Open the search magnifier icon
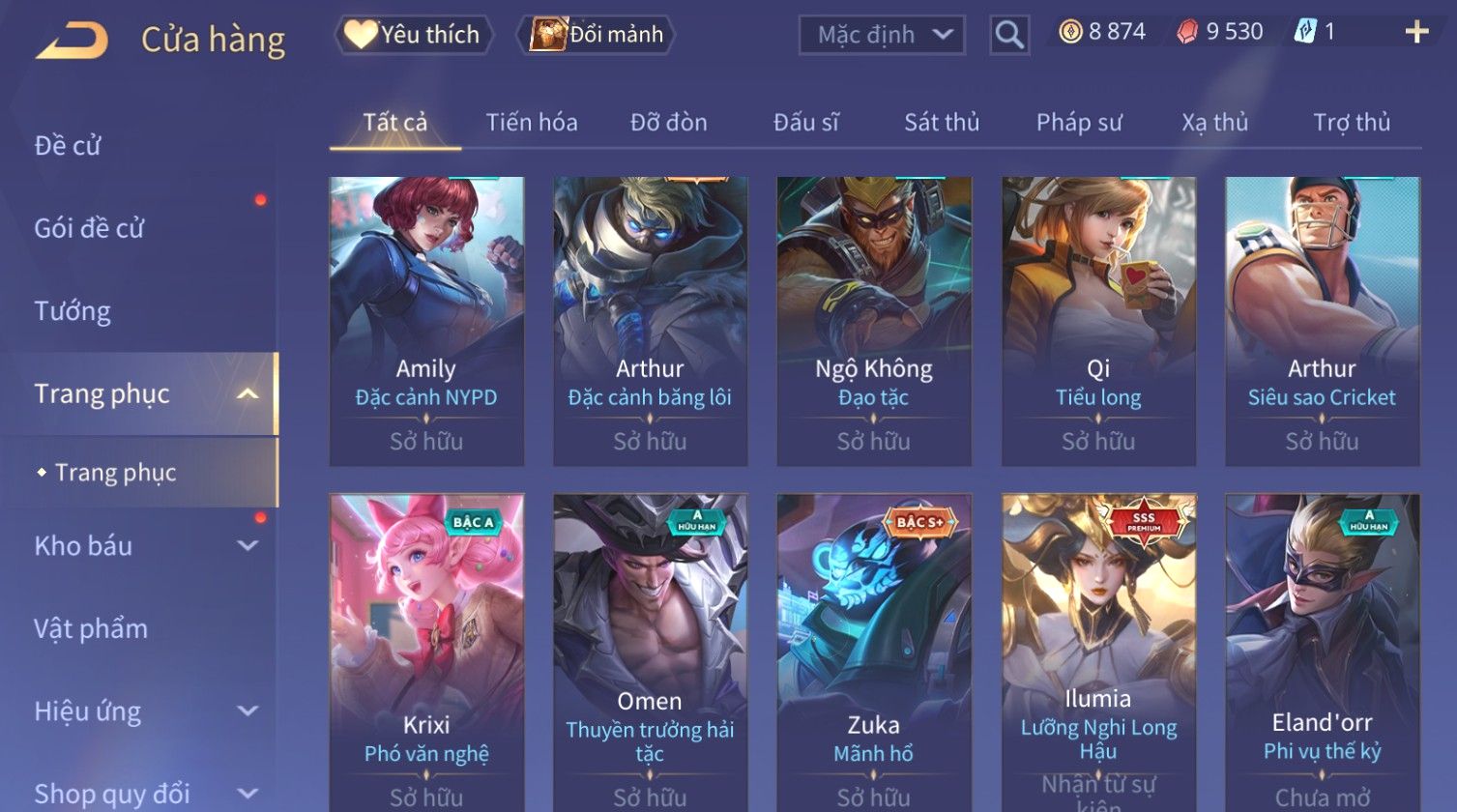Viewport: 1457px width, 812px height. click(1008, 35)
